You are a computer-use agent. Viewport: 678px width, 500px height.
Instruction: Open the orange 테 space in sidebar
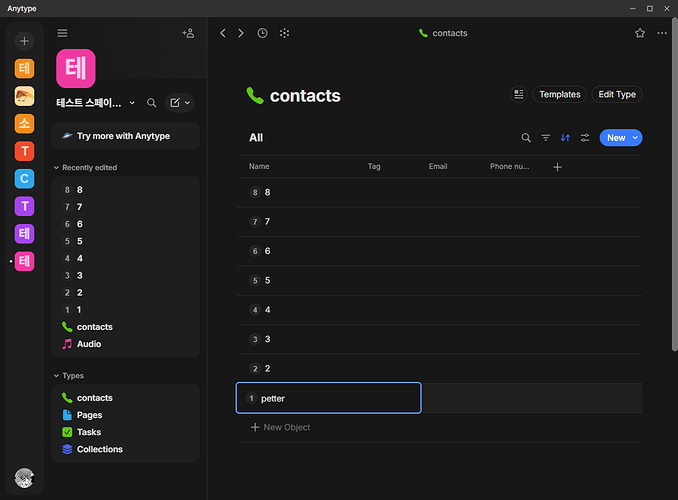click(24, 68)
